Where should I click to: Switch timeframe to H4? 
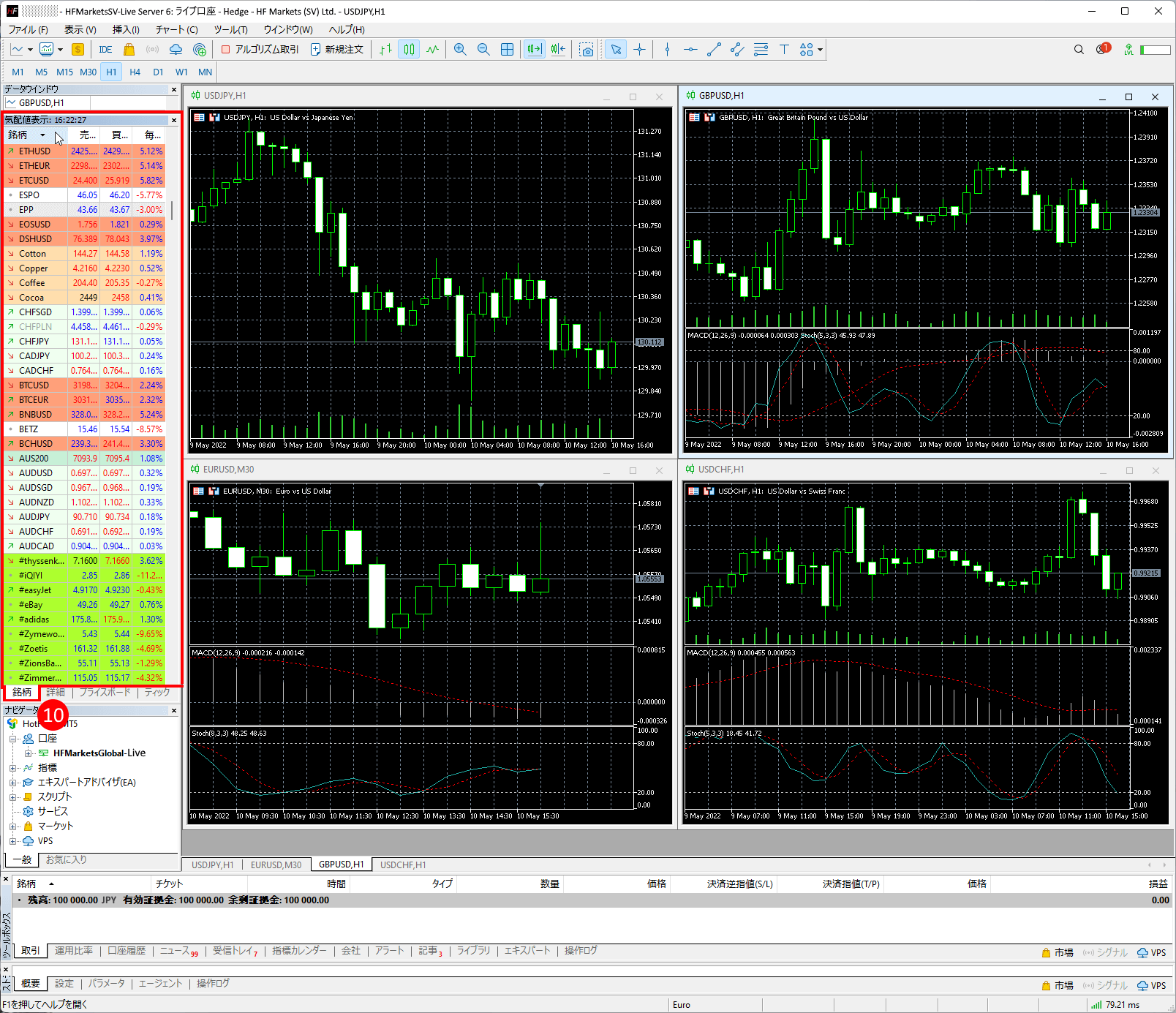(135, 72)
